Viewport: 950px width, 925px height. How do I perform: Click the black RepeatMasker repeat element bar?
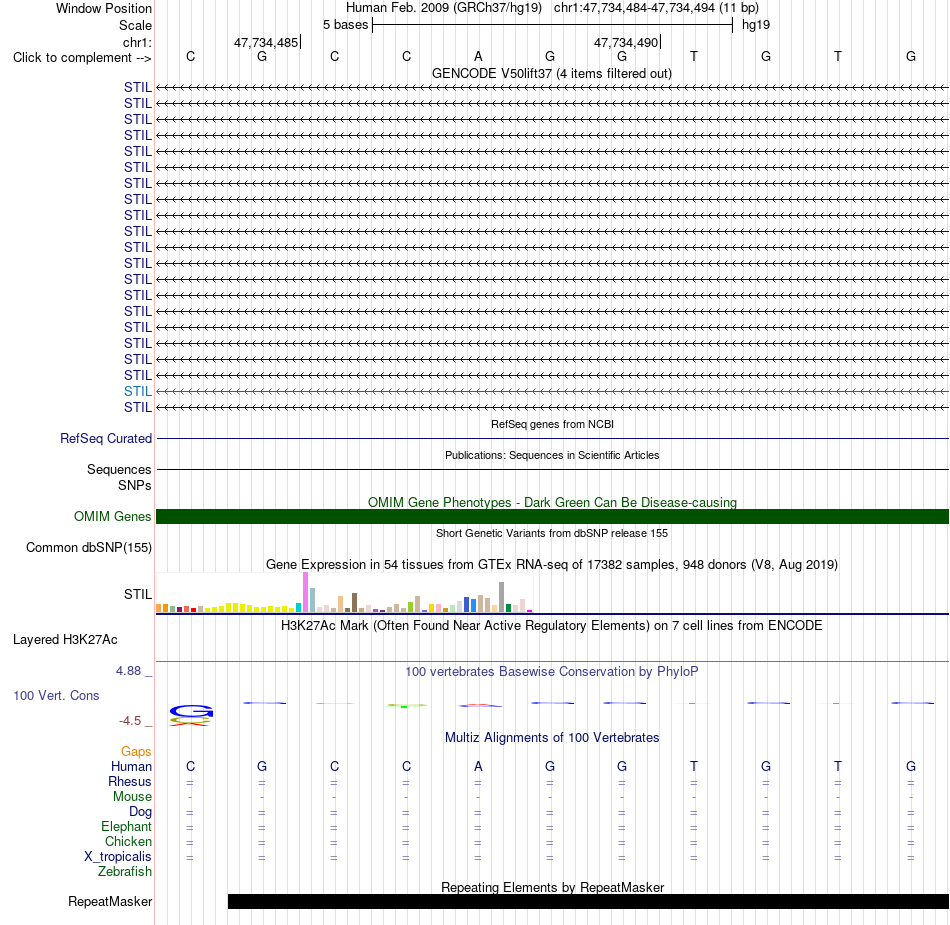[x=588, y=901]
